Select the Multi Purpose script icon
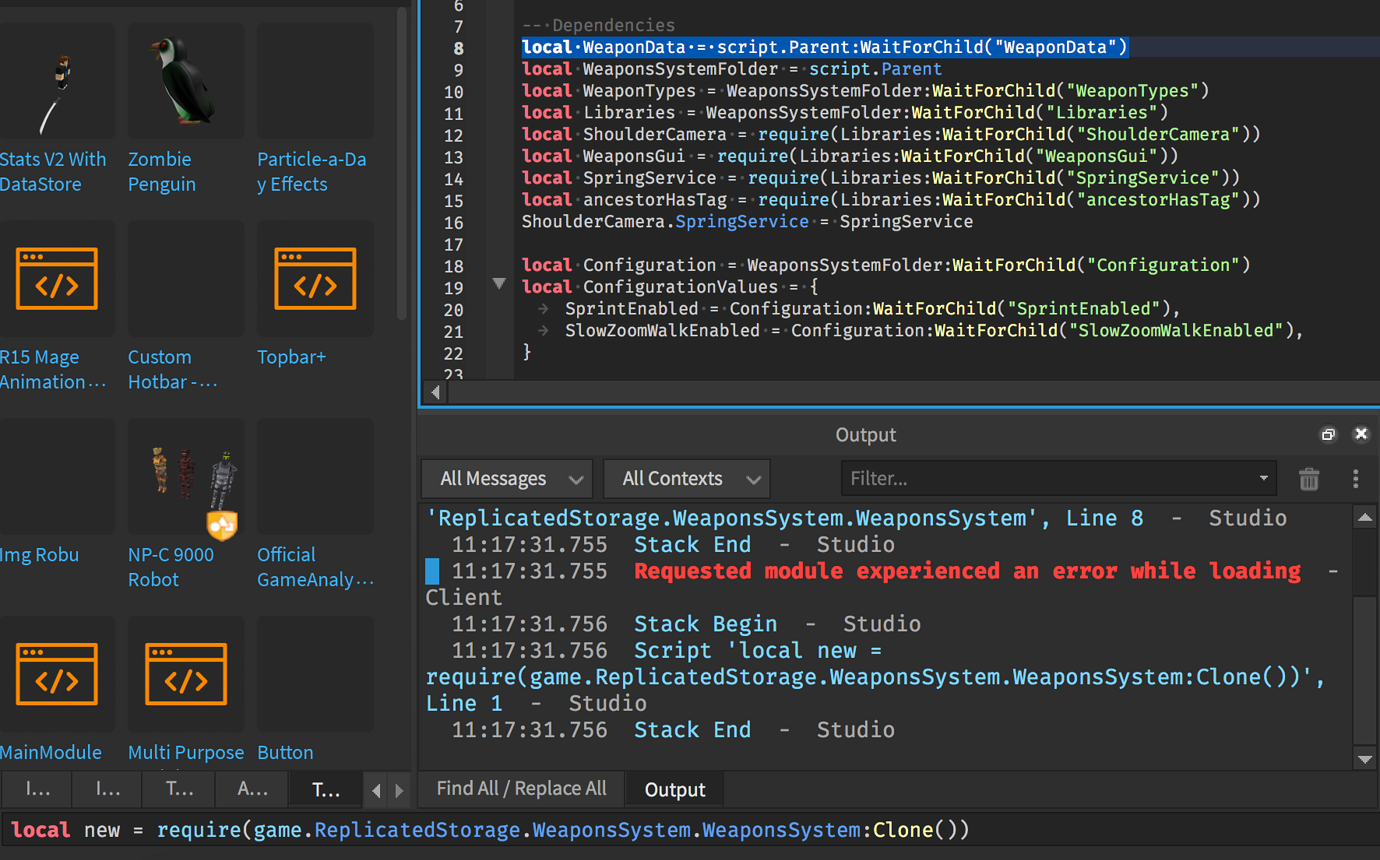 [185, 675]
